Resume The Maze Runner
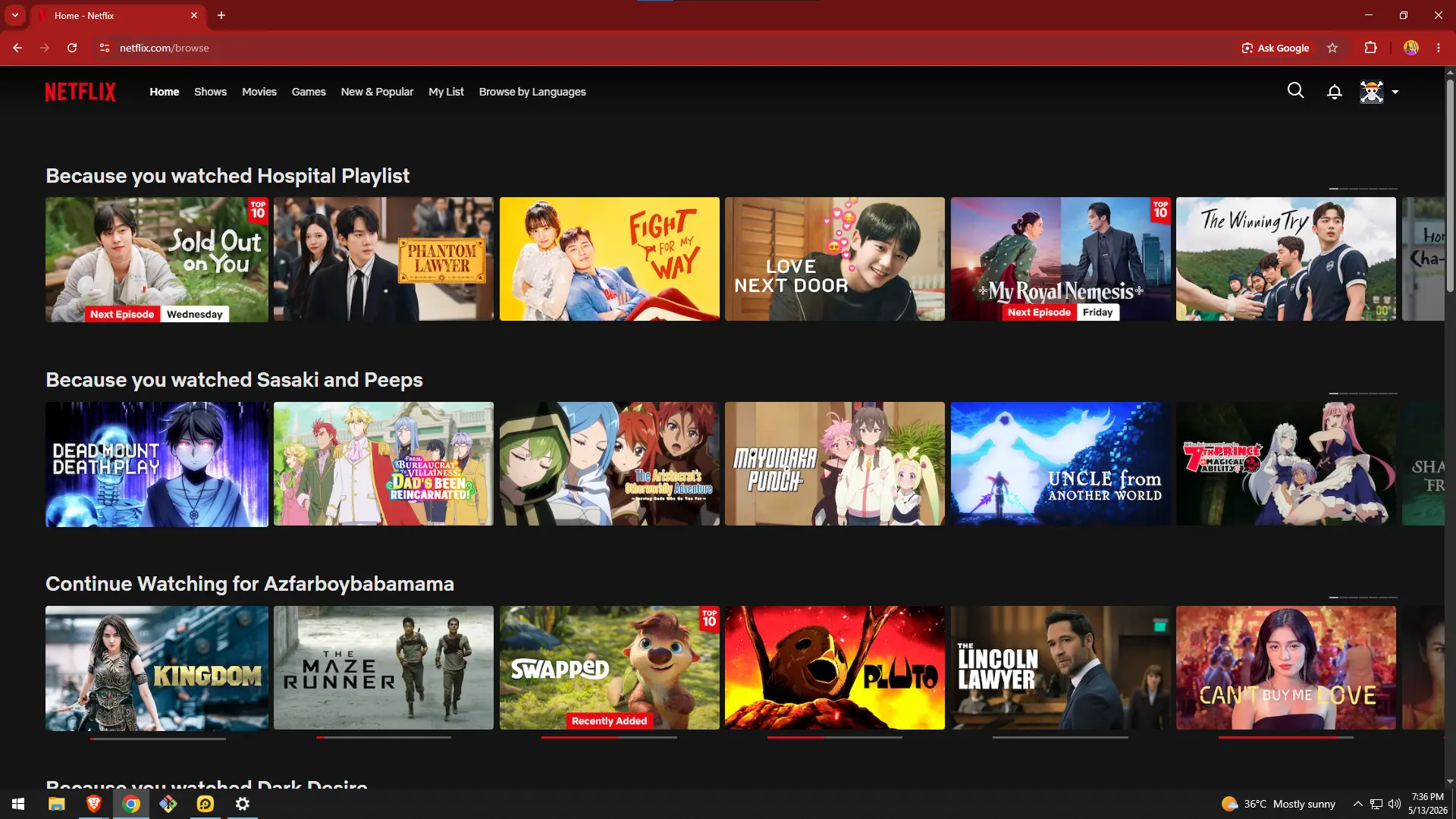 coord(384,668)
